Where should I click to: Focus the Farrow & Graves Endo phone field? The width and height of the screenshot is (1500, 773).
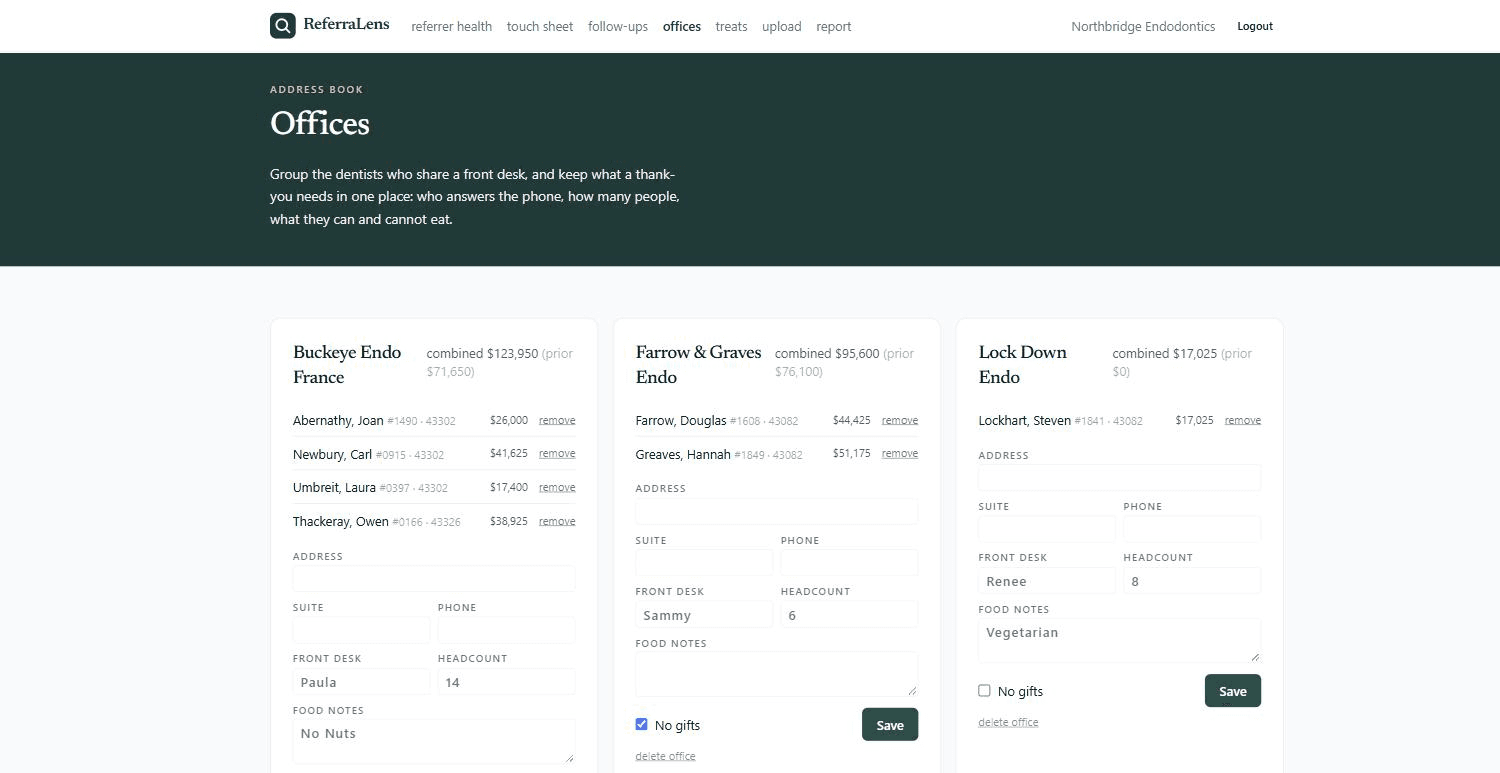click(849, 562)
